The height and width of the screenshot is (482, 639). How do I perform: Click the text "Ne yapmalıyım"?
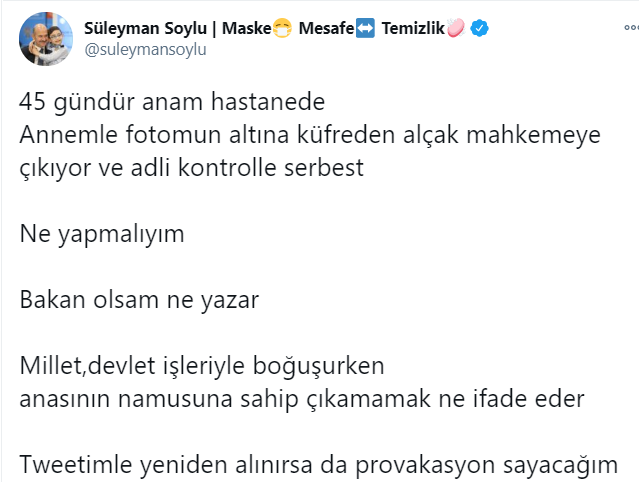tap(102, 234)
